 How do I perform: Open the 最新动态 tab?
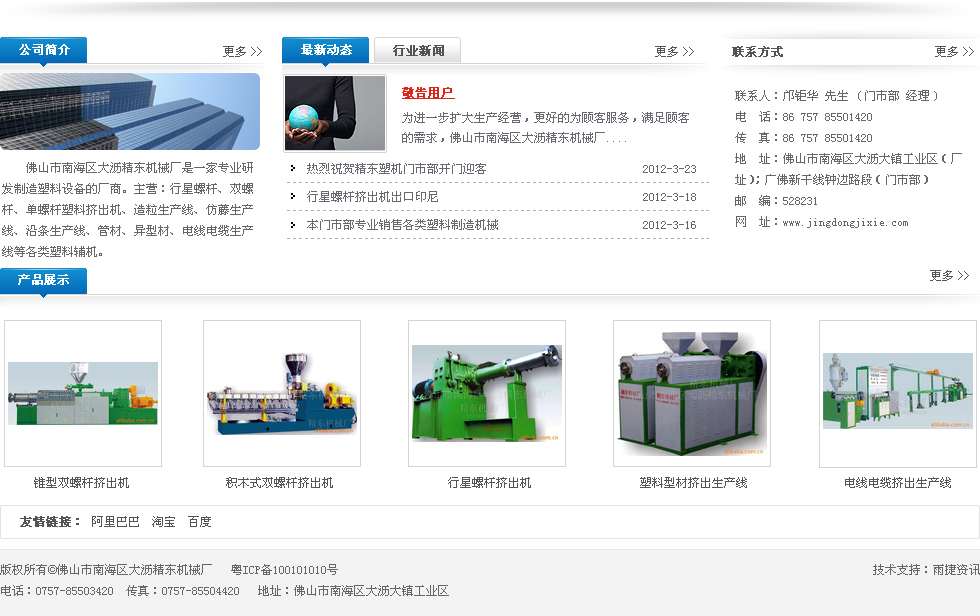click(326, 50)
